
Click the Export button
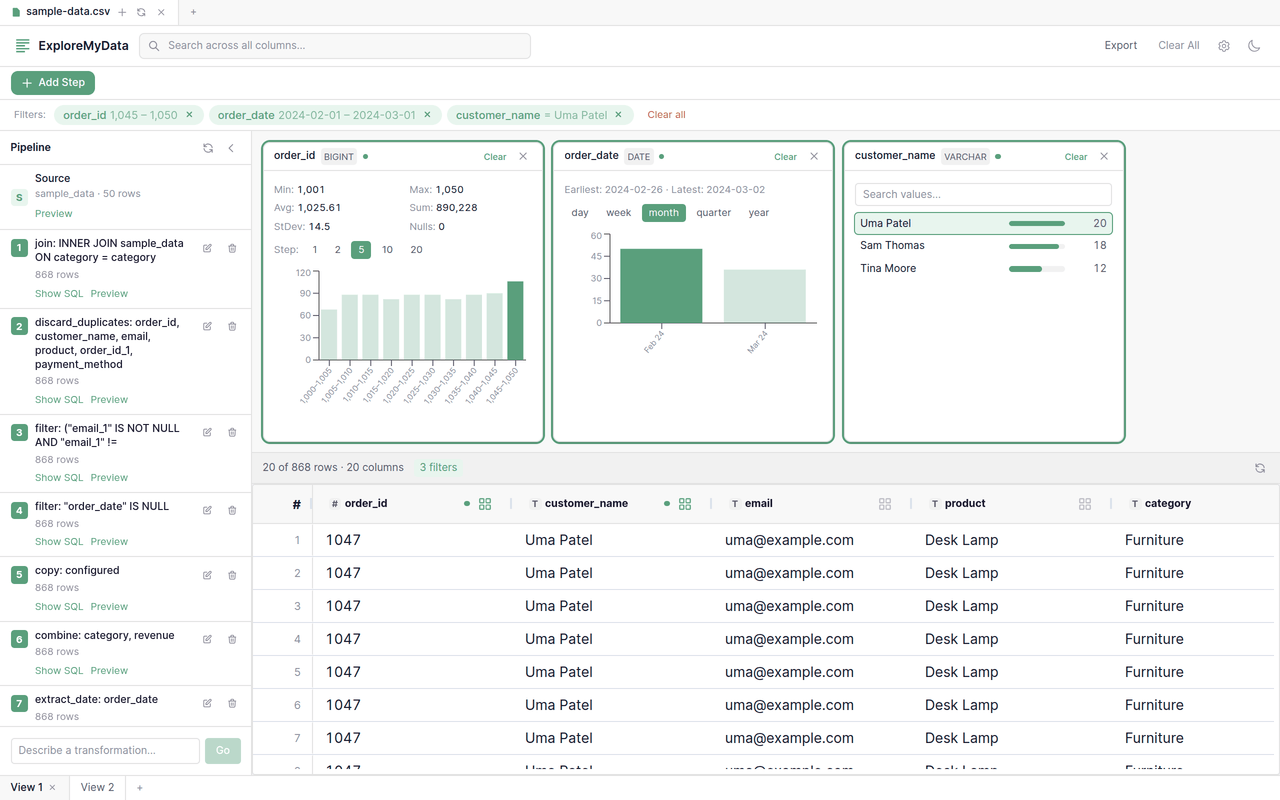(x=1120, y=45)
